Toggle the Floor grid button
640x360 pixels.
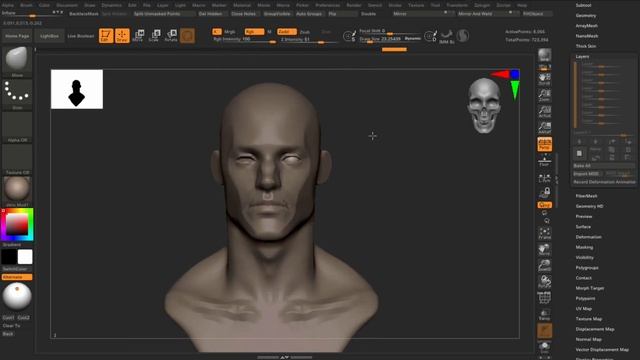pos(544,161)
